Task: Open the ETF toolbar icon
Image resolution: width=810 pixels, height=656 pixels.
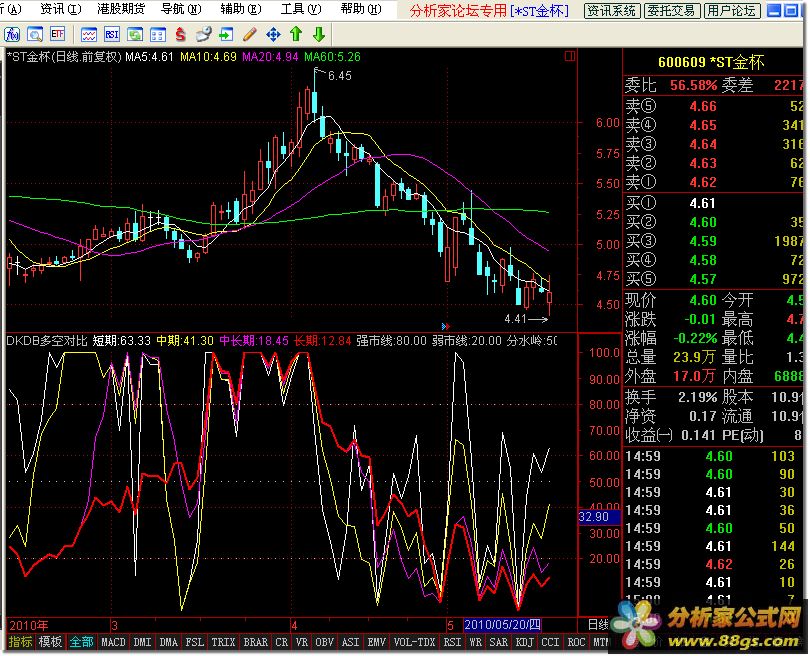Action: [x=57, y=35]
